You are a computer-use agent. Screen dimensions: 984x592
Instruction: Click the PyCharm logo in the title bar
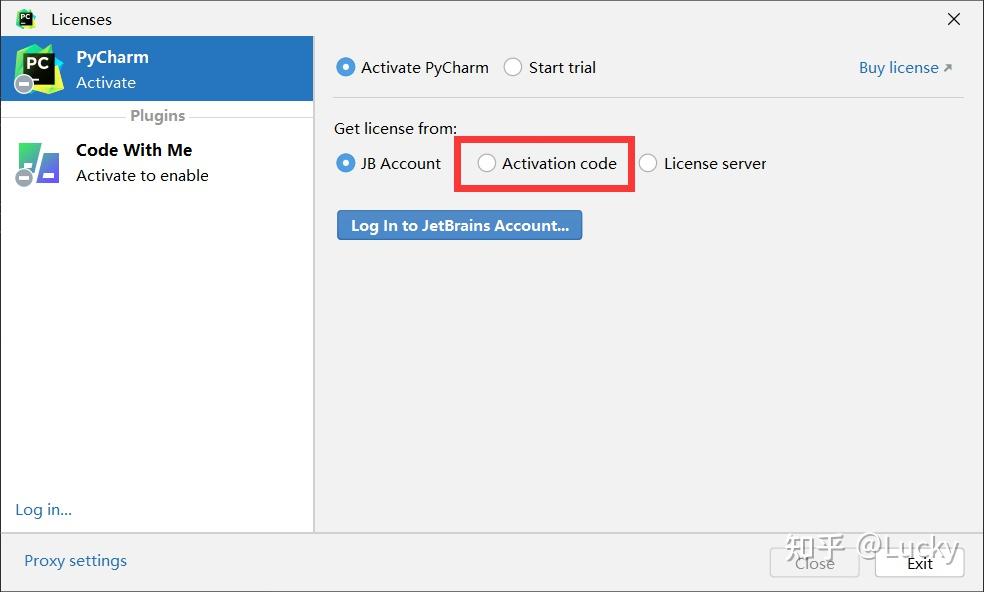click(26, 19)
